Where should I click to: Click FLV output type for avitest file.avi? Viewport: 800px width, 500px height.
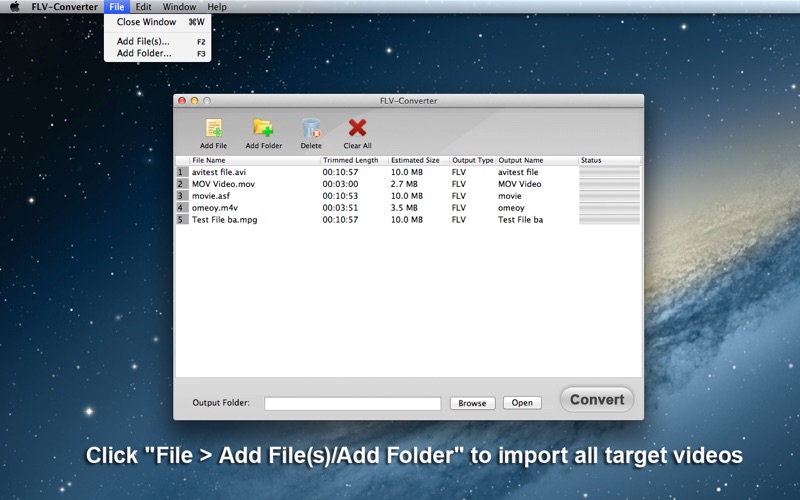459,172
